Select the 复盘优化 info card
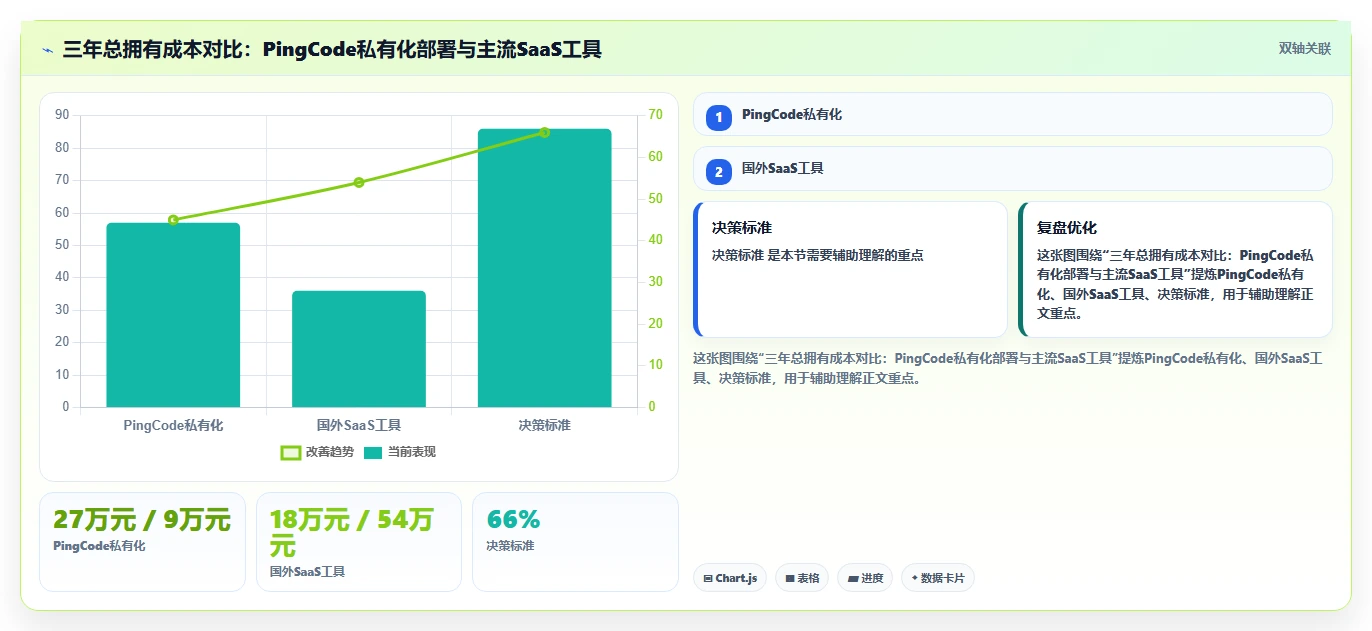Screen dimensions: 1372x631 click(1175, 270)
